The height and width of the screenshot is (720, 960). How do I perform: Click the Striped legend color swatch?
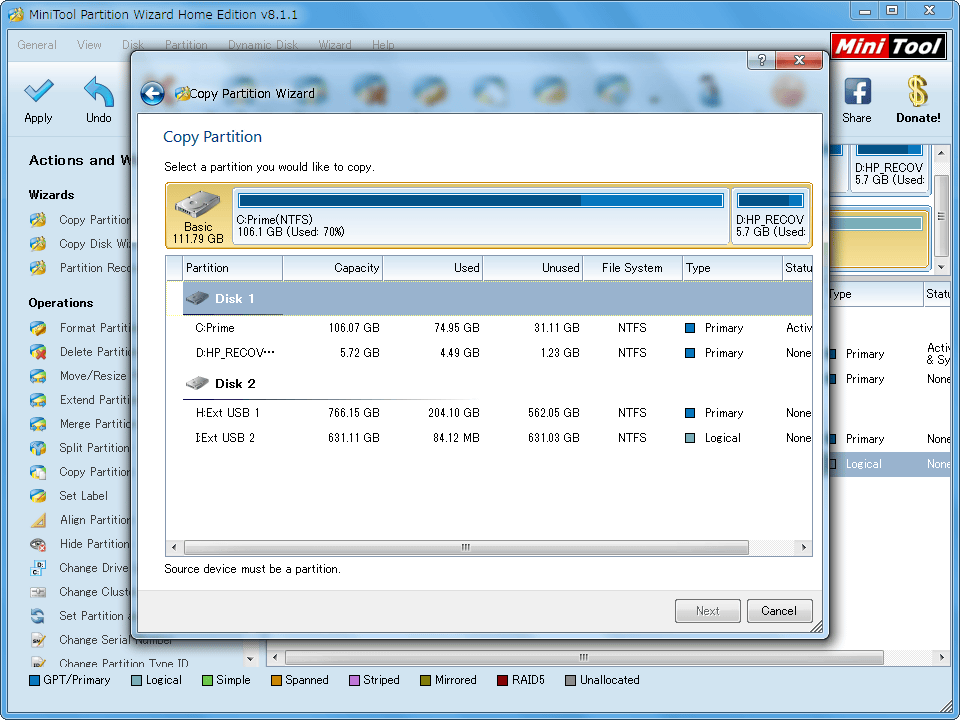pyautogui.click(x=354, y=680)
